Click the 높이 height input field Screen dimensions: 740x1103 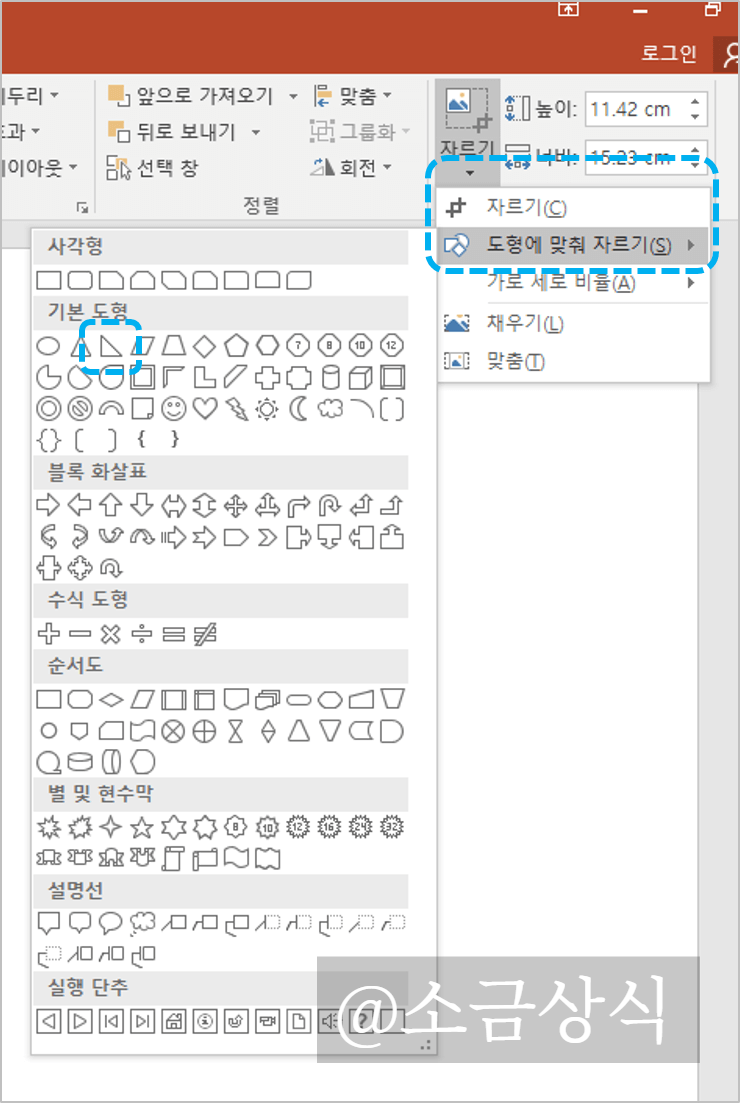tap(636, 109)
